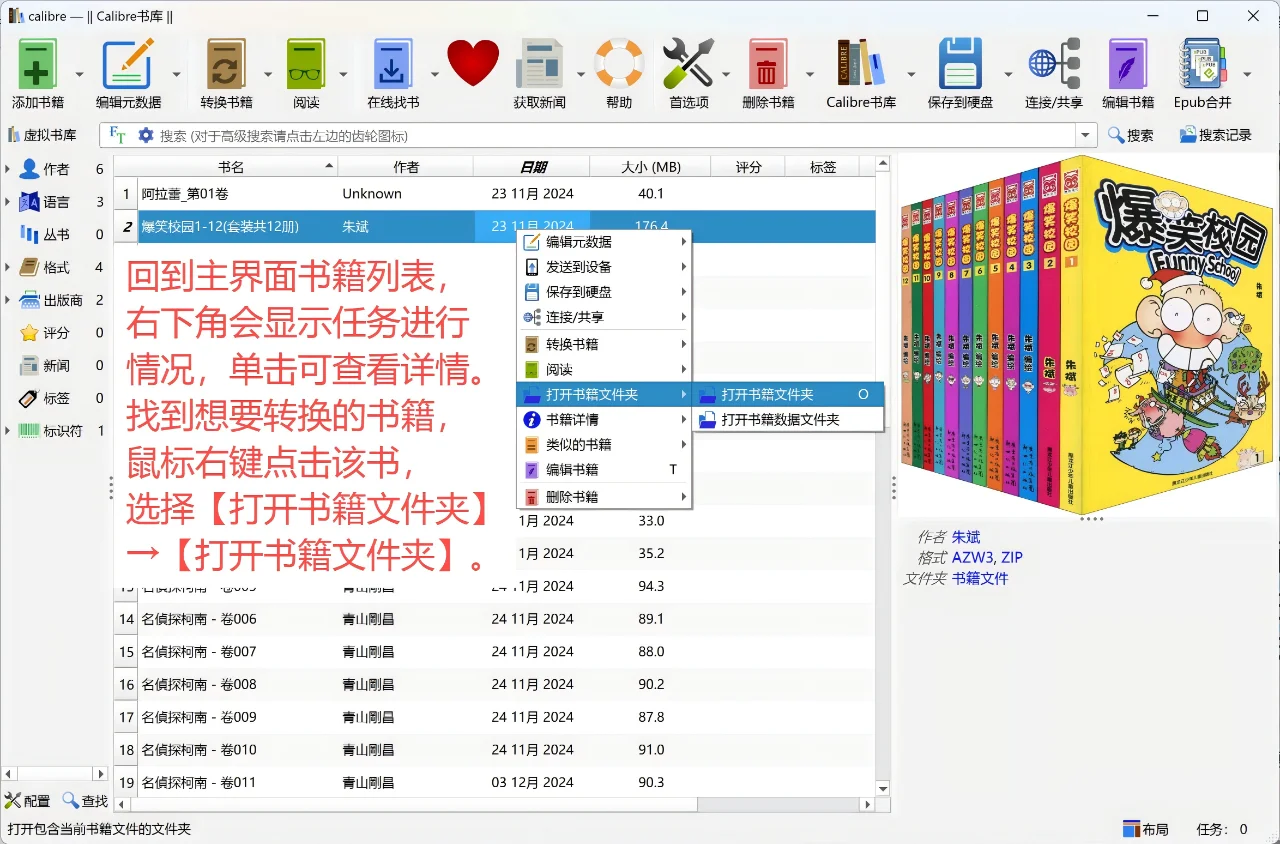The width and height of the screenshot is (1280, 844).
Task: Click the search gear advanced icon
Action: [146, 135]
